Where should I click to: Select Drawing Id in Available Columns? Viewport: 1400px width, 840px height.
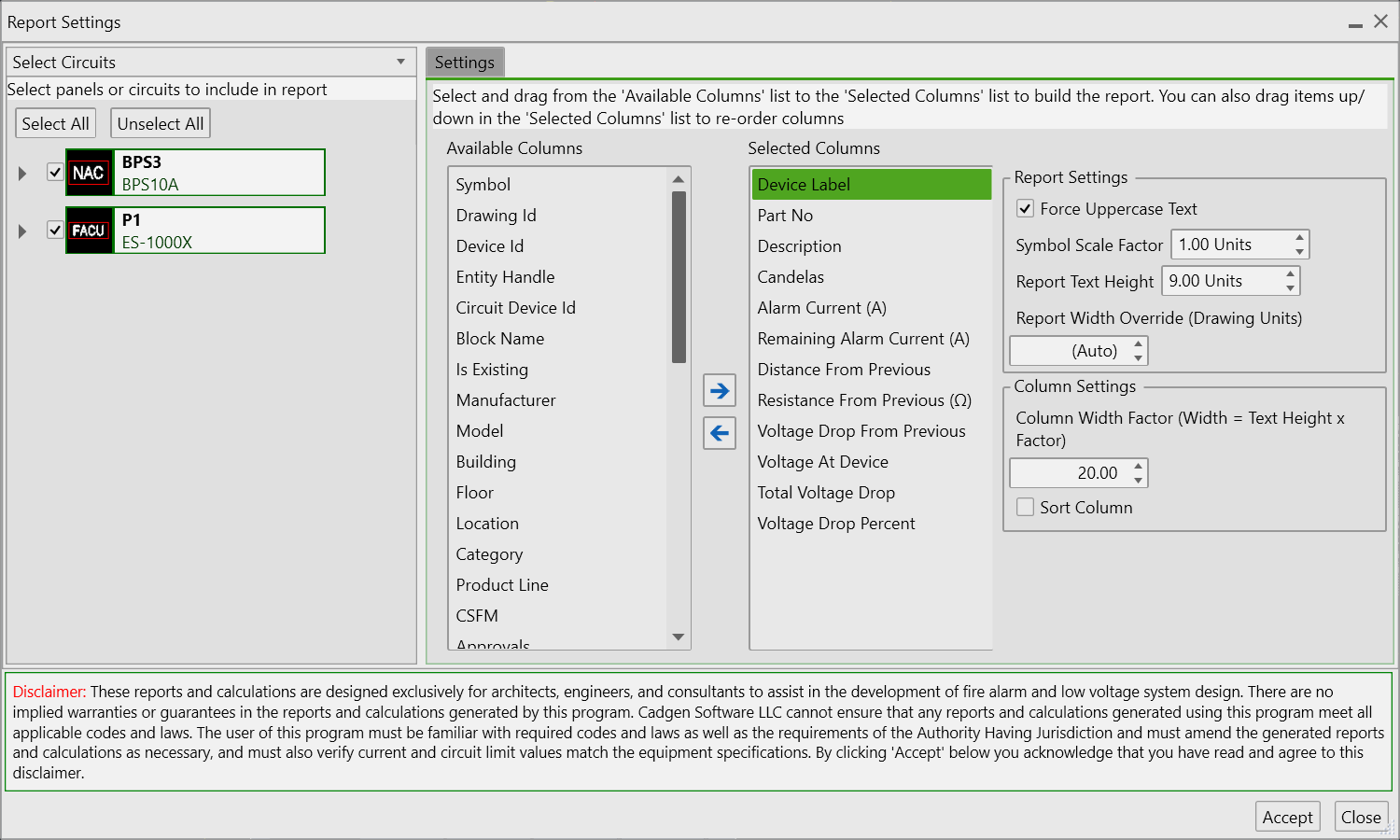click(559, 216)
